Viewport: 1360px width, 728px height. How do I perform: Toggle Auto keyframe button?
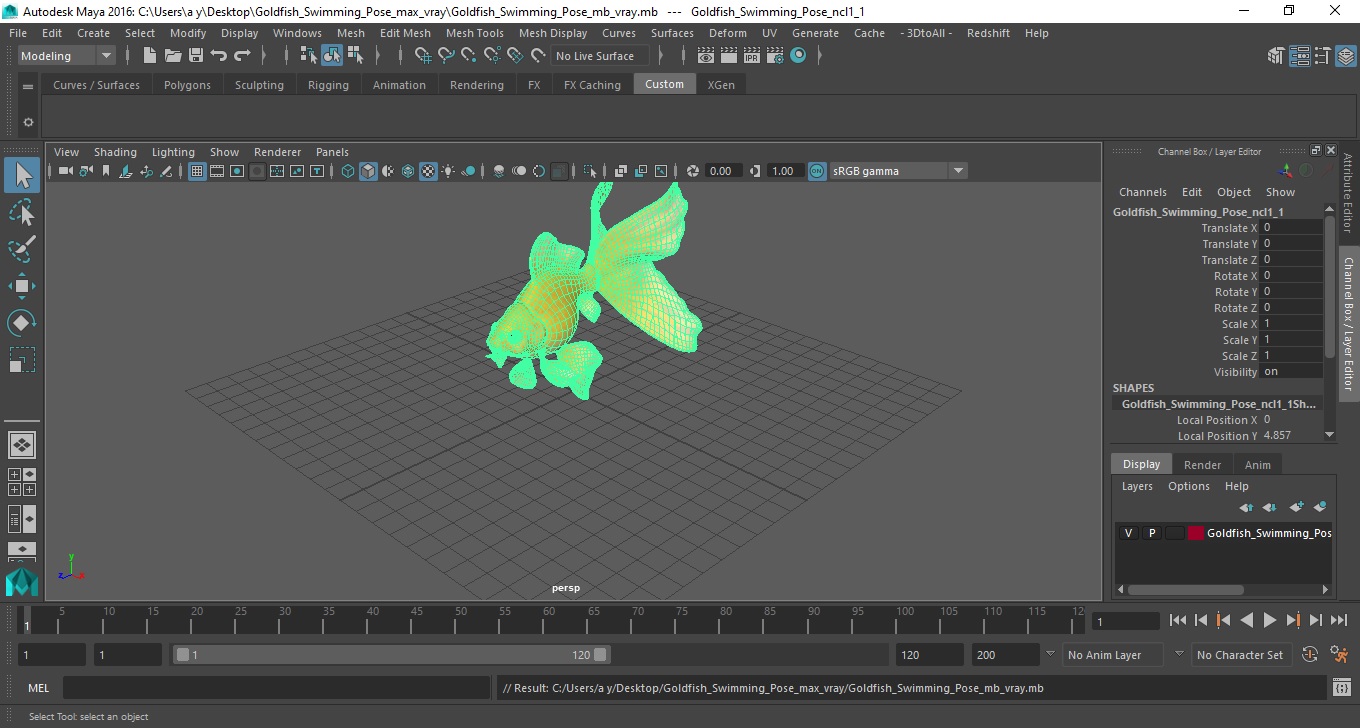pyautogui.click(x=1311, y=655)
